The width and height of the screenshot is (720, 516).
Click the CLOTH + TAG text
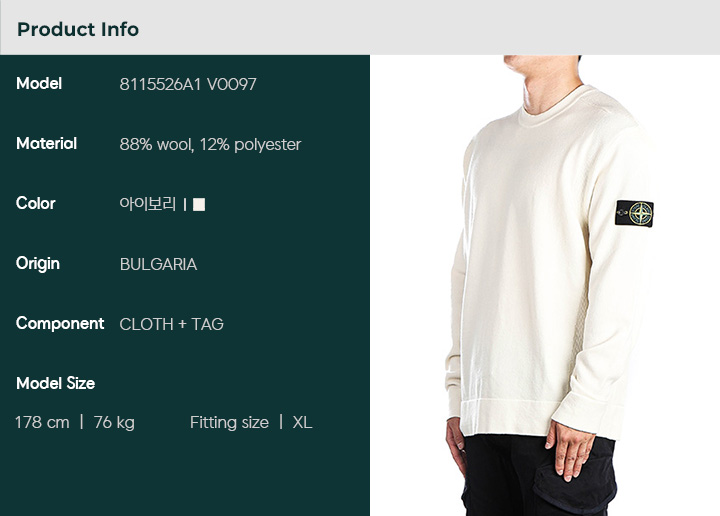[x=172, y=325]
